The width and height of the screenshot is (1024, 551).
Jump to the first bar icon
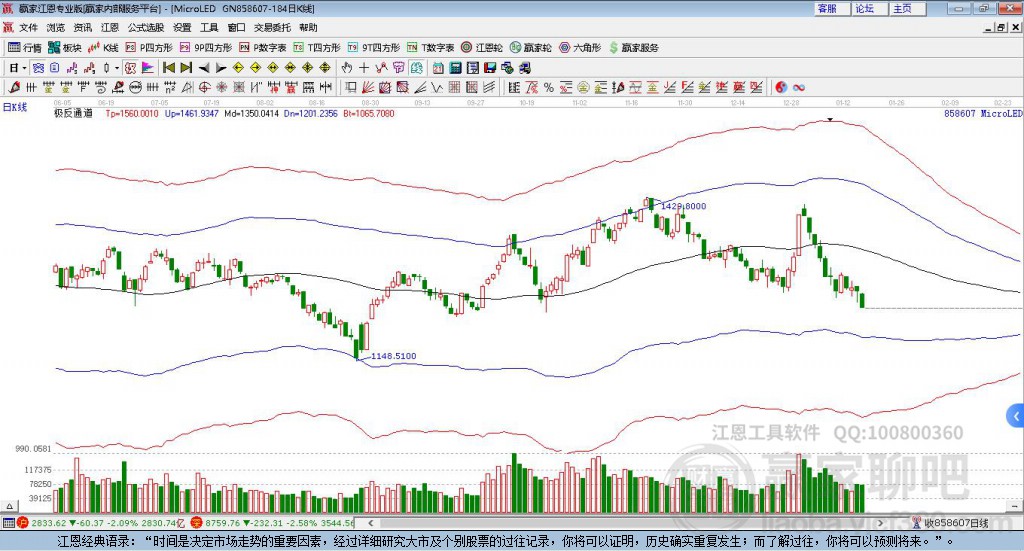point(168,68)
